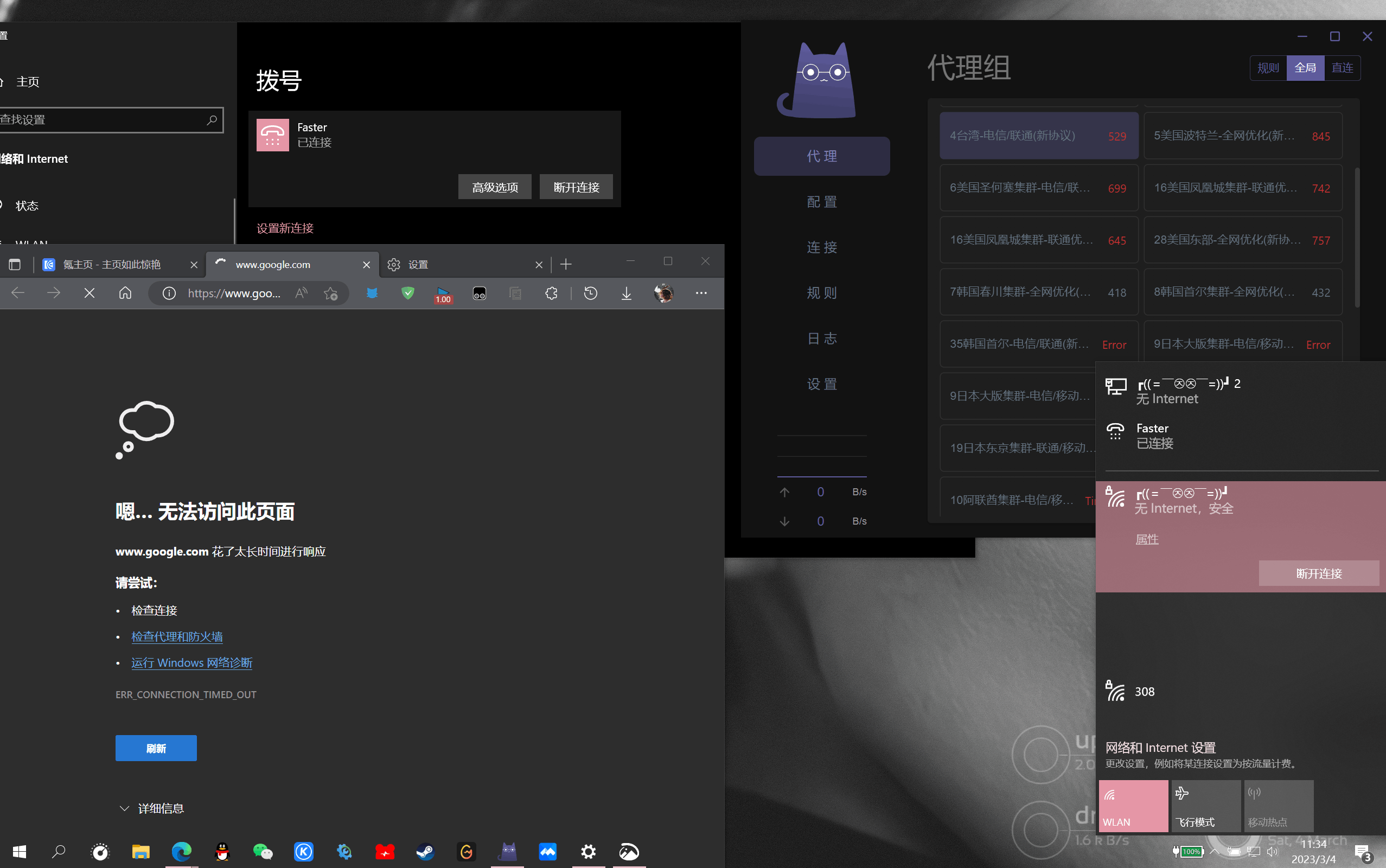Switch to the 氪主页 browser tab
1386x868 pixels.
coord(112,264)
